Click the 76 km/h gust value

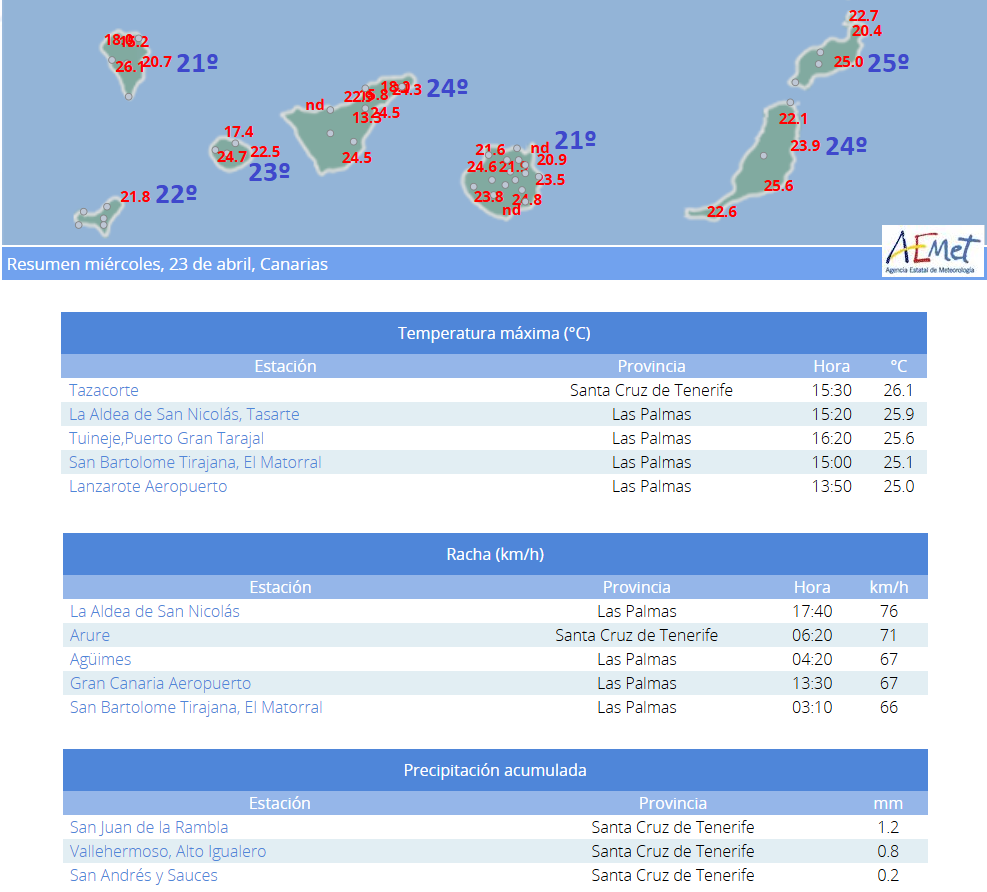889,611
